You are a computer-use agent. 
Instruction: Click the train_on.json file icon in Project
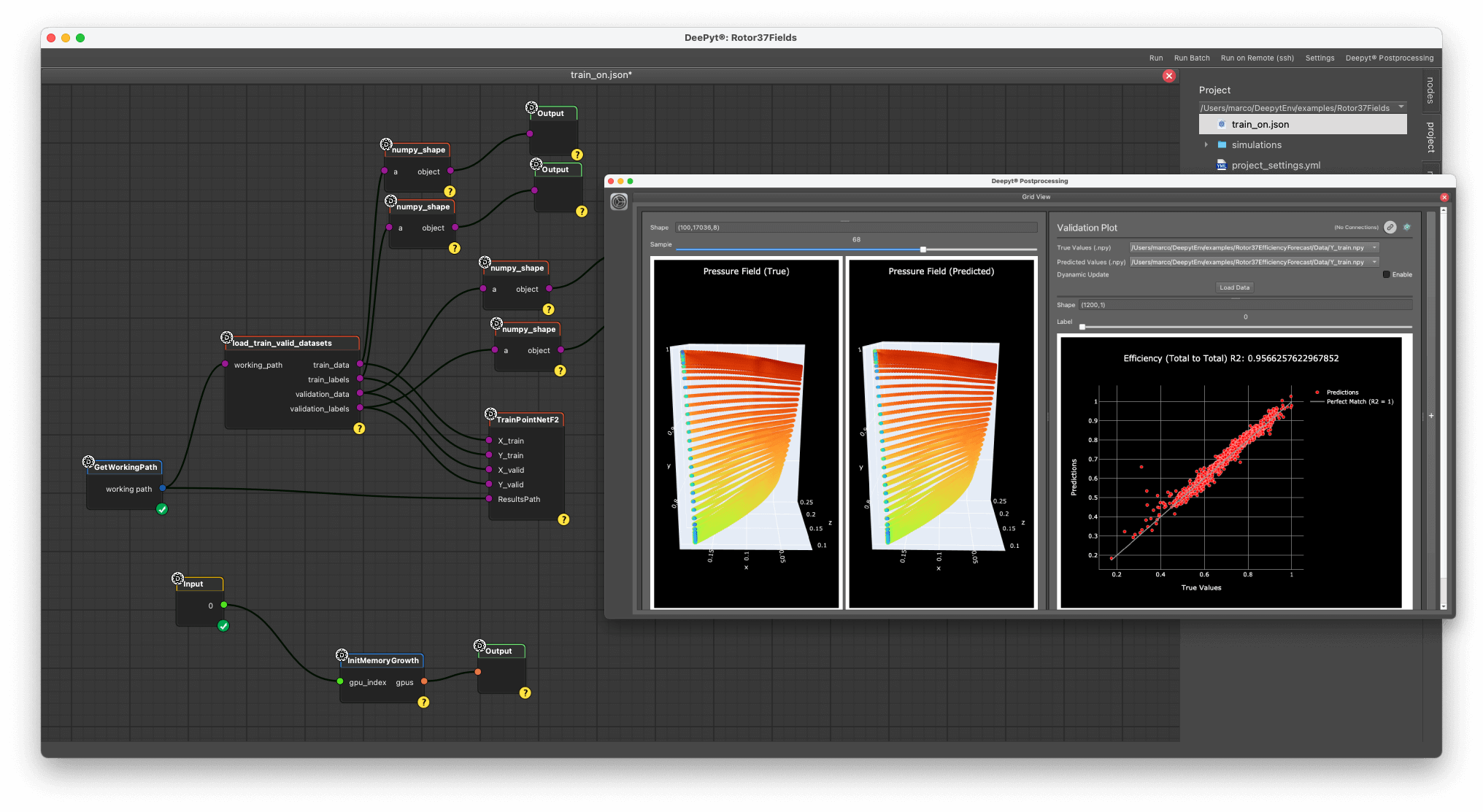1222,125
